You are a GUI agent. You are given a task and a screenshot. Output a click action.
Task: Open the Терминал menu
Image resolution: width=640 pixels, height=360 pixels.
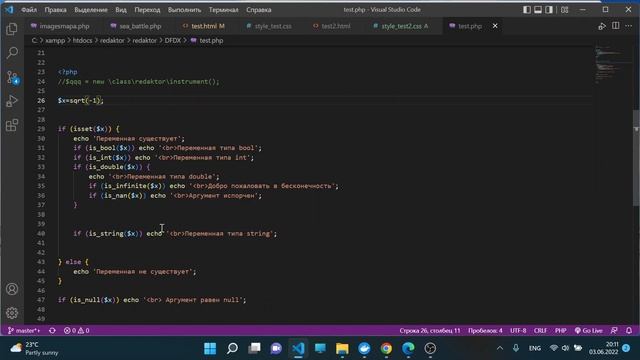(x=223, y=10)
